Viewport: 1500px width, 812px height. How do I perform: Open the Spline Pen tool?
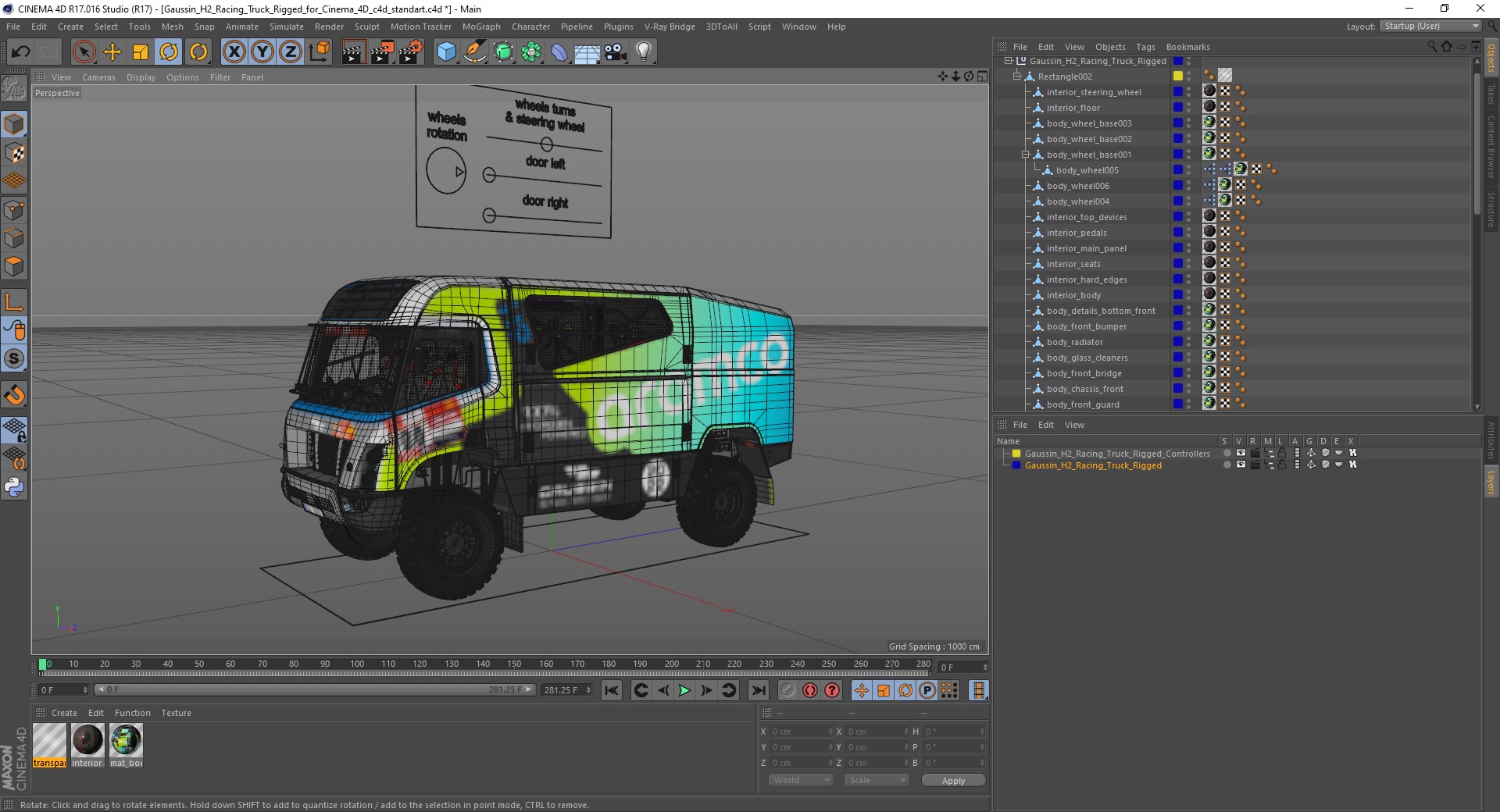(x=475, y=52)
